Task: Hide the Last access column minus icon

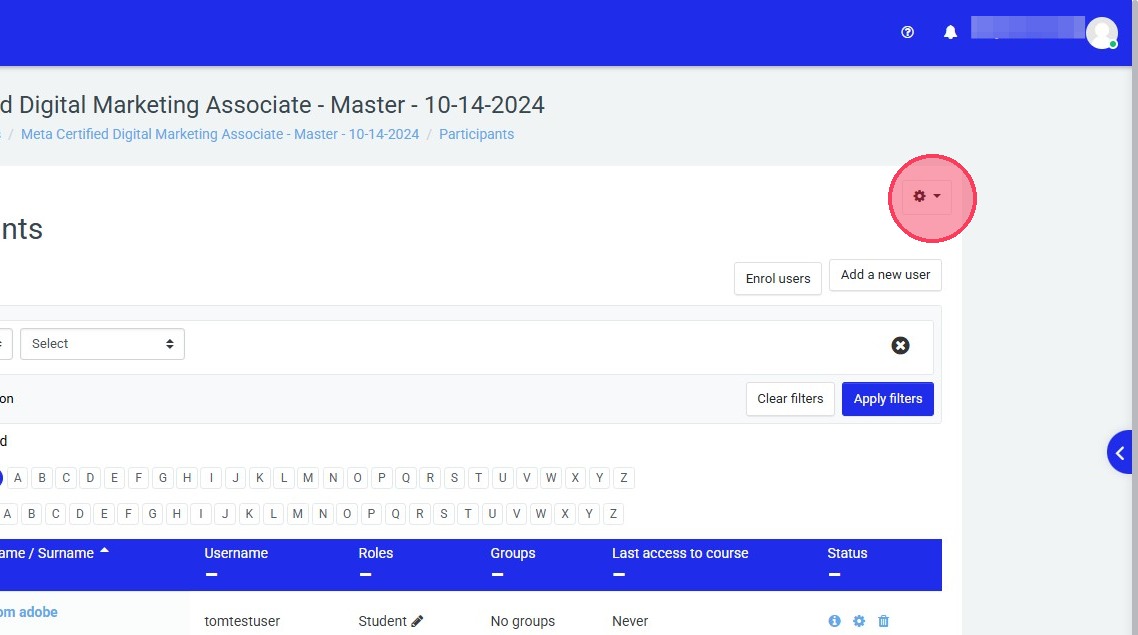Action: (618, 574)
